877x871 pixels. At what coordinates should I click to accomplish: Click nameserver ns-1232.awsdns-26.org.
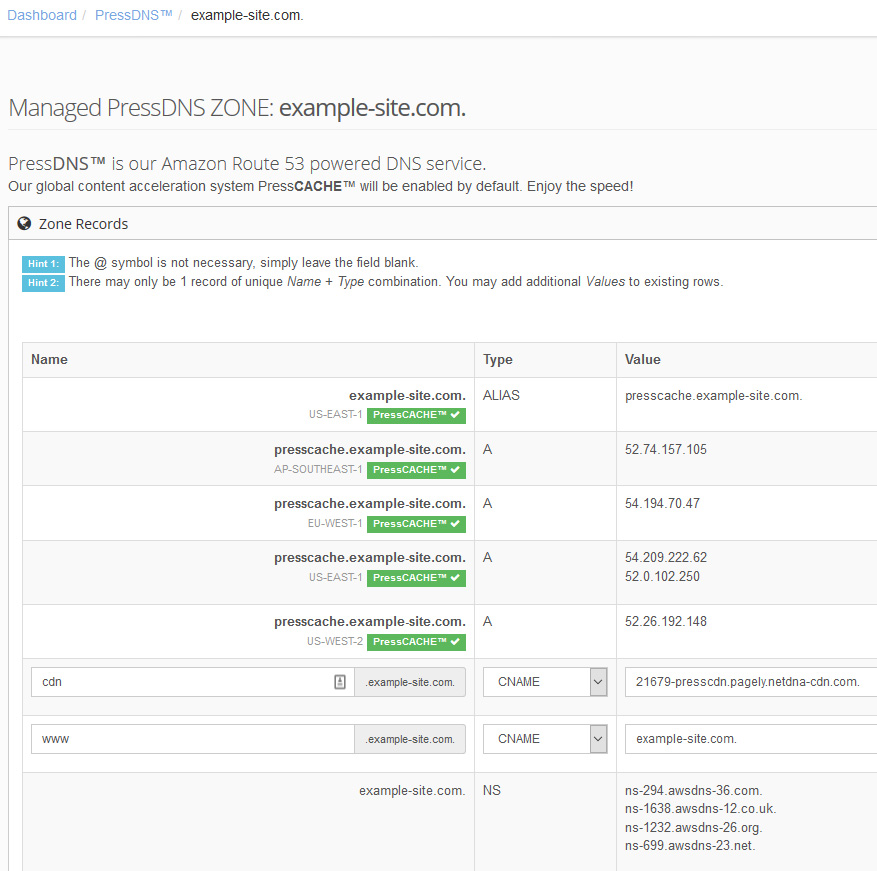click(x=694, y=827)
